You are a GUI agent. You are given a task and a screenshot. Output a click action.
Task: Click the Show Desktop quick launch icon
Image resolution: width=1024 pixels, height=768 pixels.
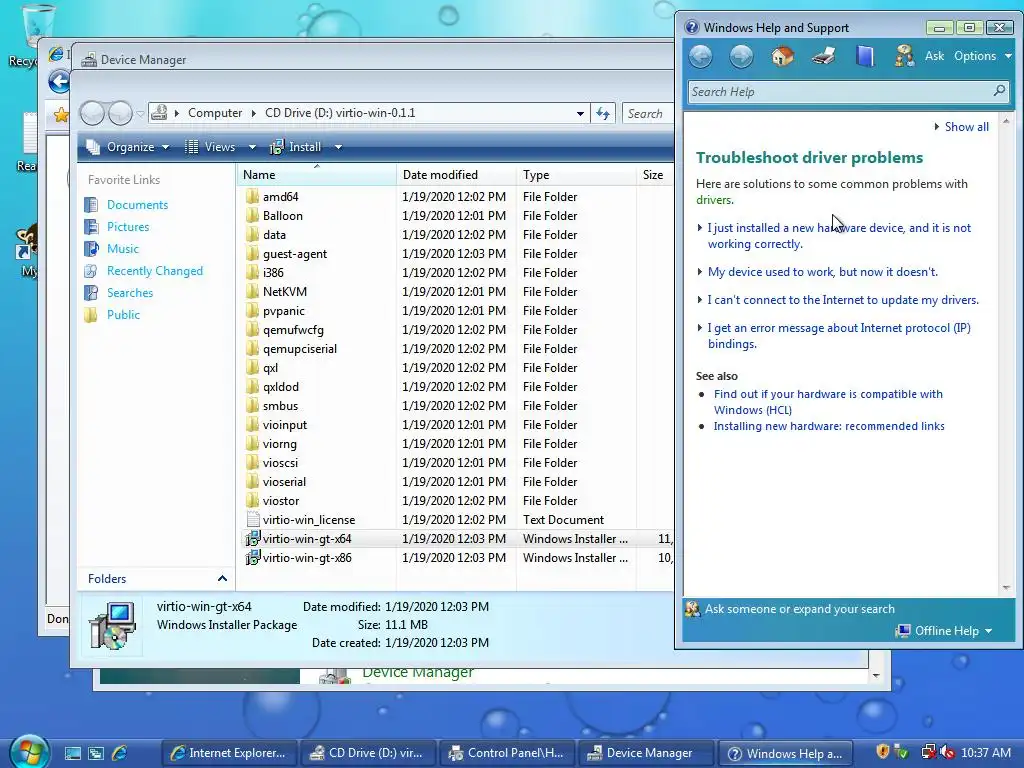click(72, 753)
